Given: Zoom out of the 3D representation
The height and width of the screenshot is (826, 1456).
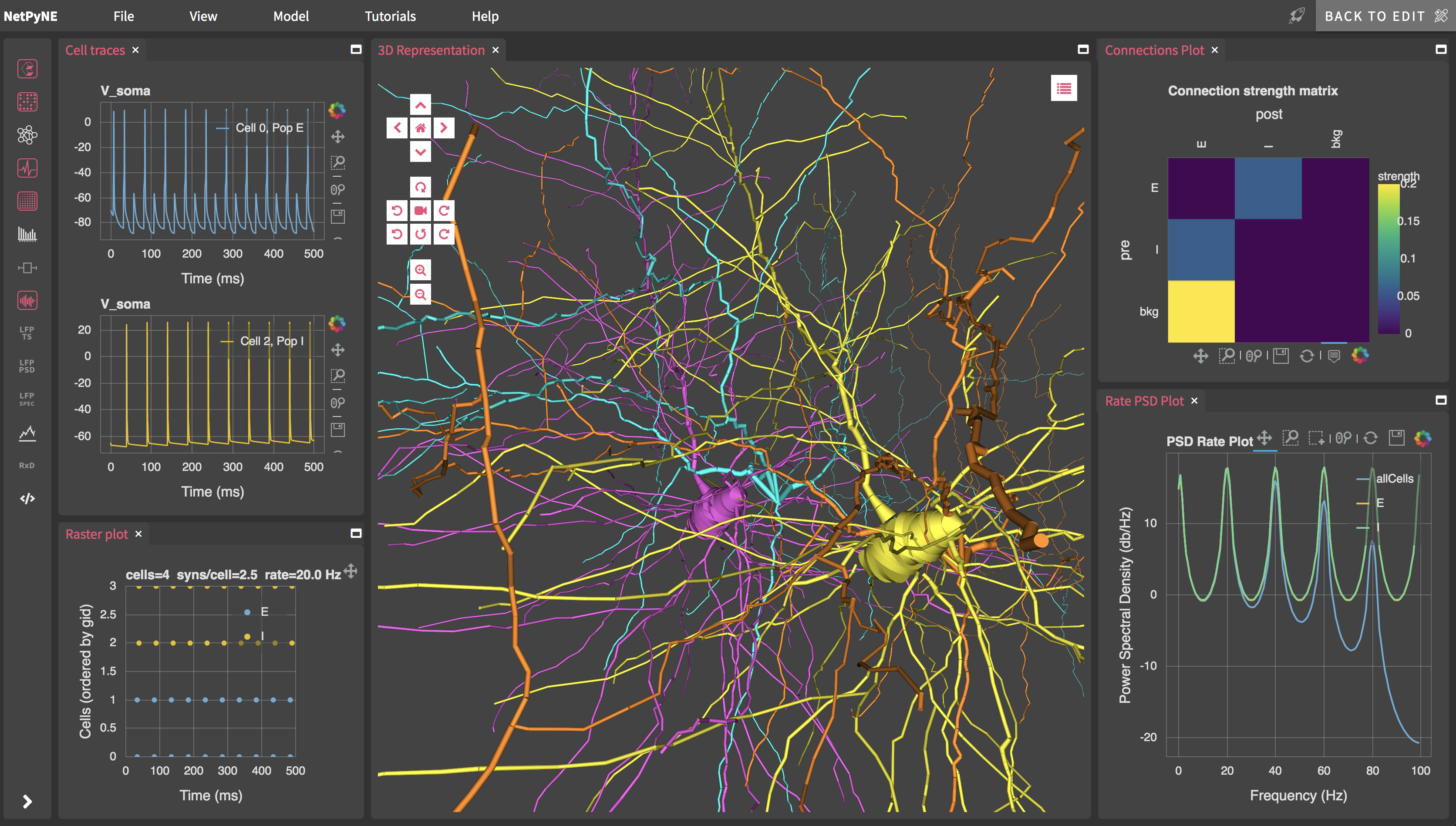Looking at the screenshot, I should (420, 295).
